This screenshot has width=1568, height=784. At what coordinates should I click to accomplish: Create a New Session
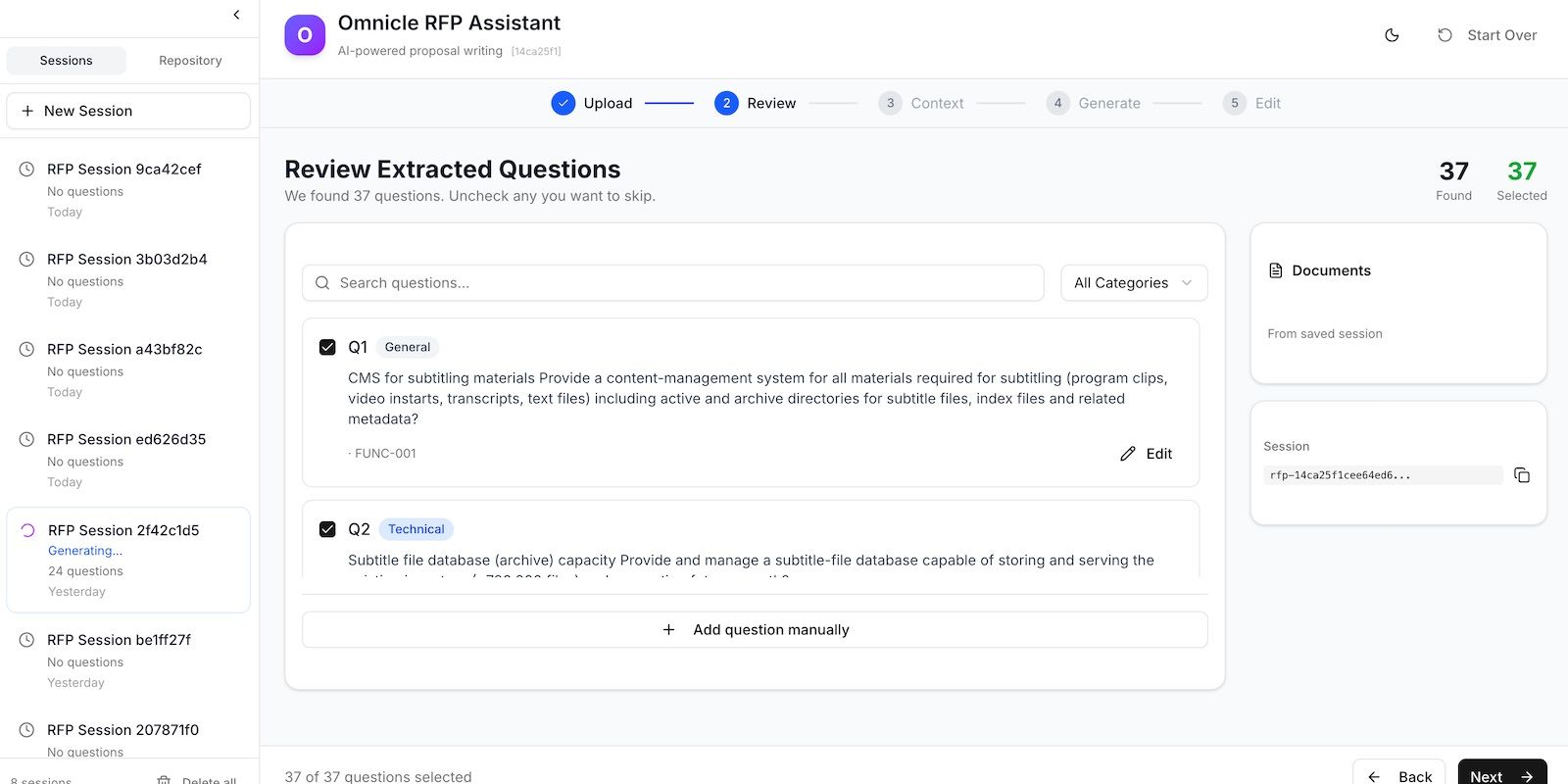[128, 111]
